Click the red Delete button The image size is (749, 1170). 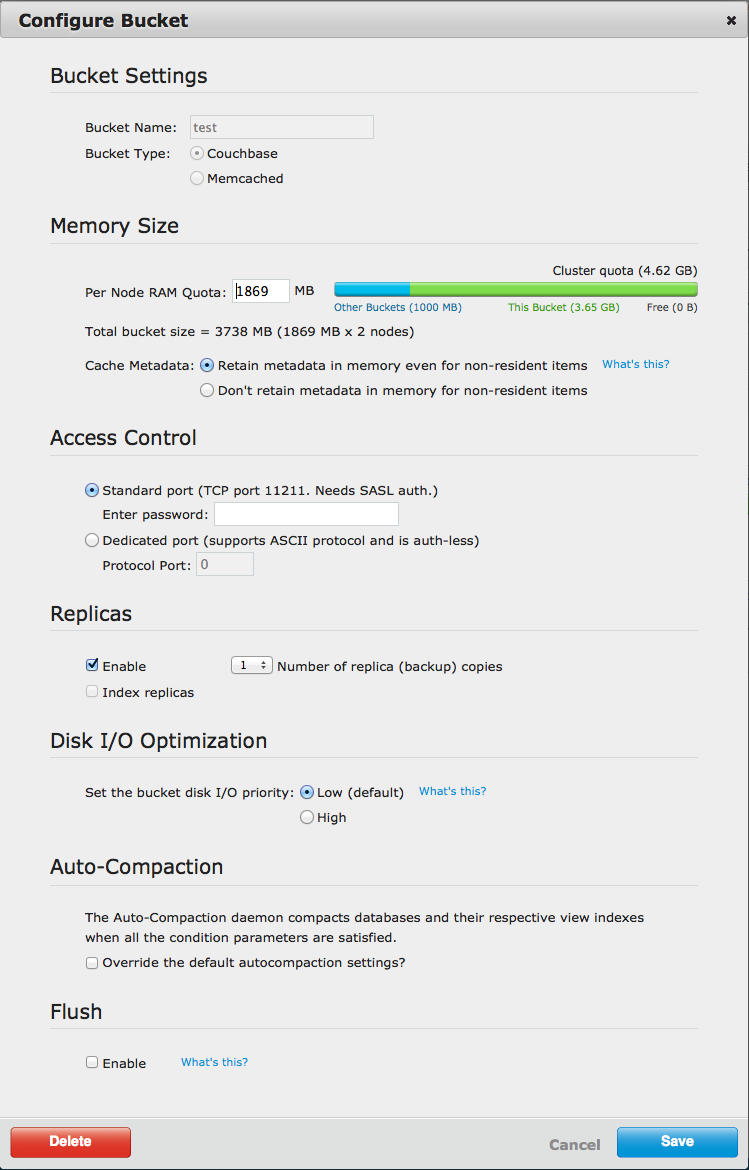71,1142
